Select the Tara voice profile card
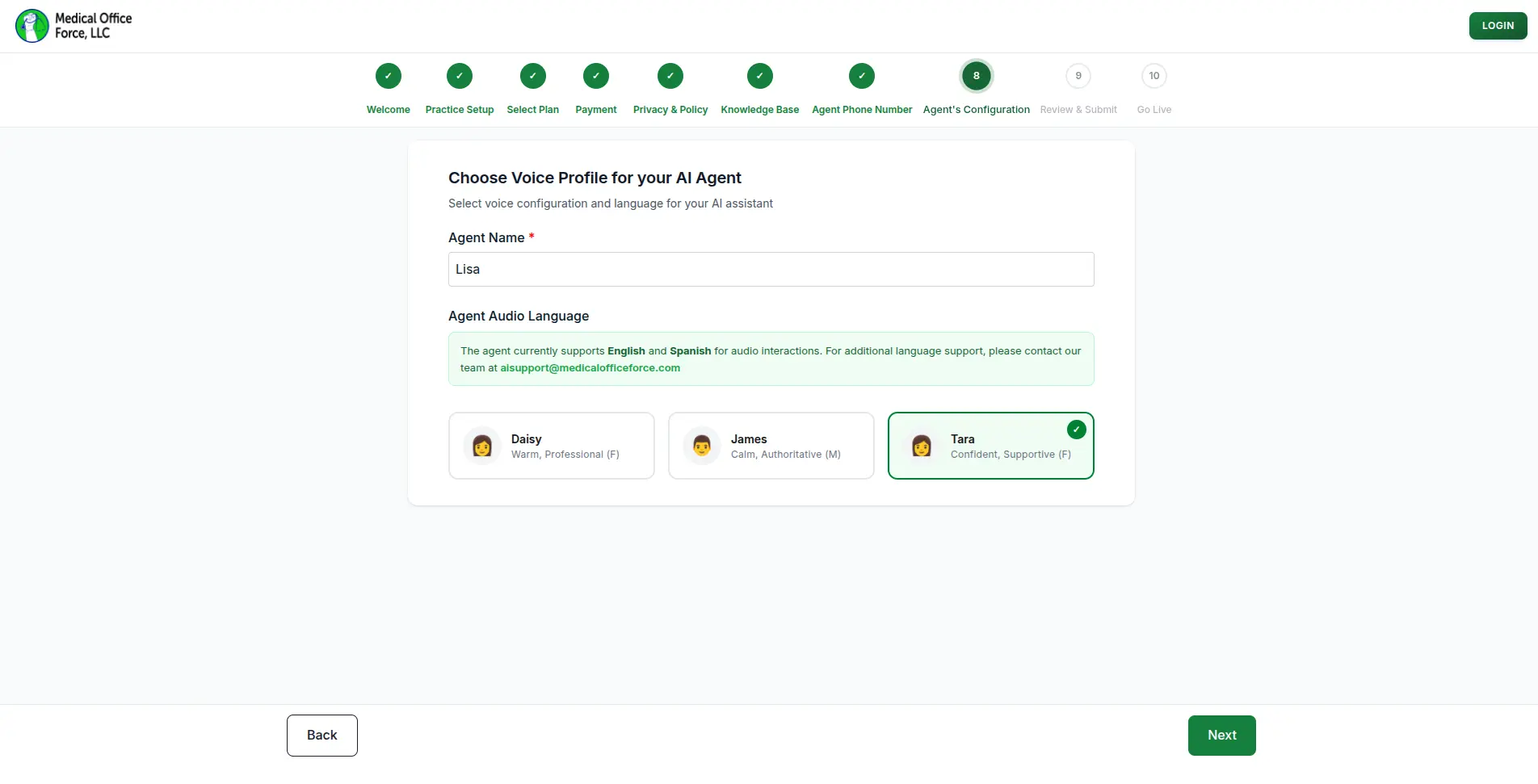The image size is (1538, 784). coord(991,446)
